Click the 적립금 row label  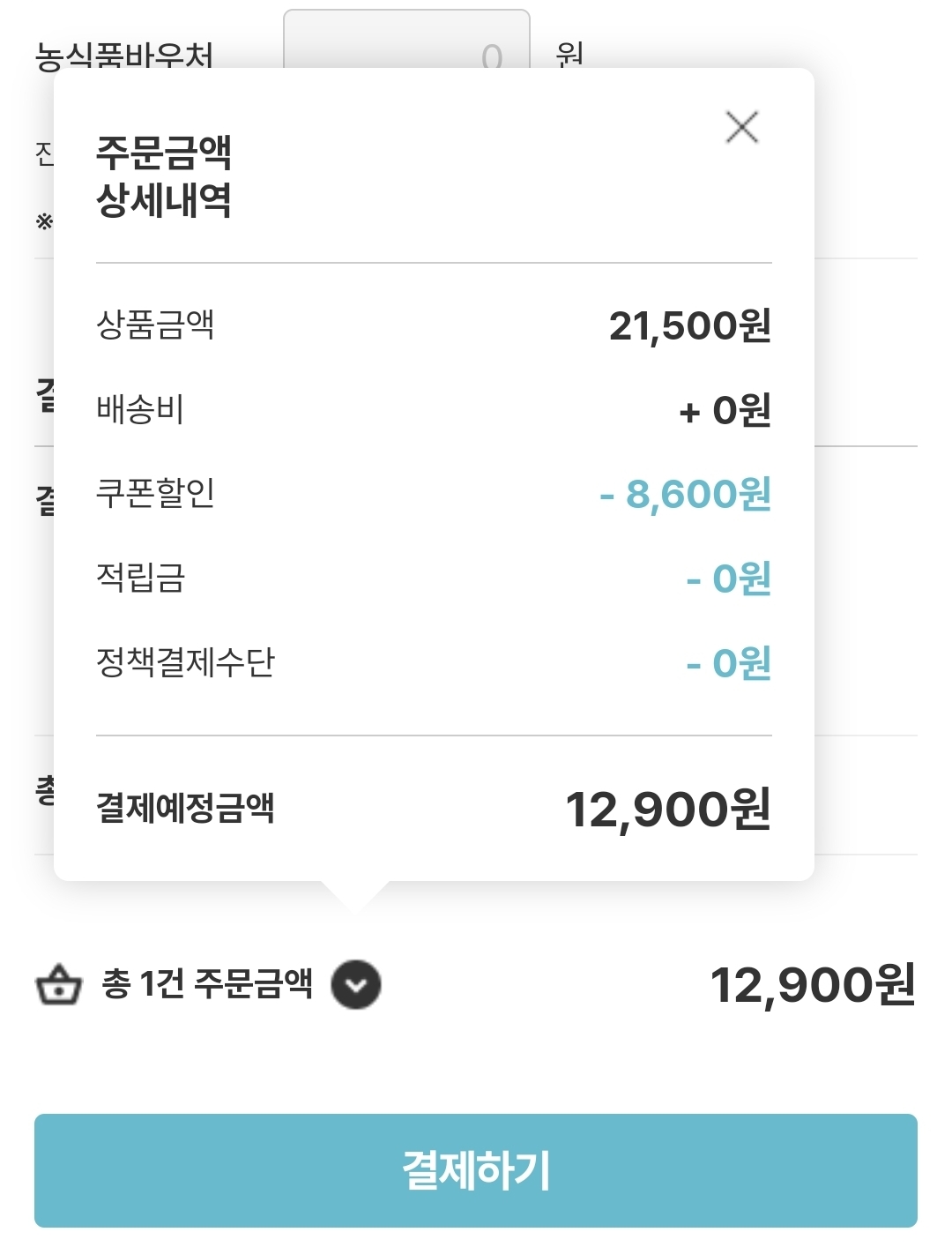click(141, 578)
